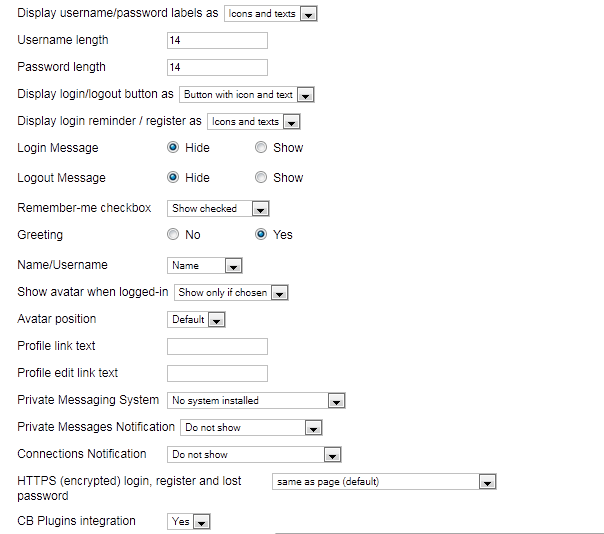Click the Profile edit link text field
Screen dimensions: 604x534
coord(217,373)
